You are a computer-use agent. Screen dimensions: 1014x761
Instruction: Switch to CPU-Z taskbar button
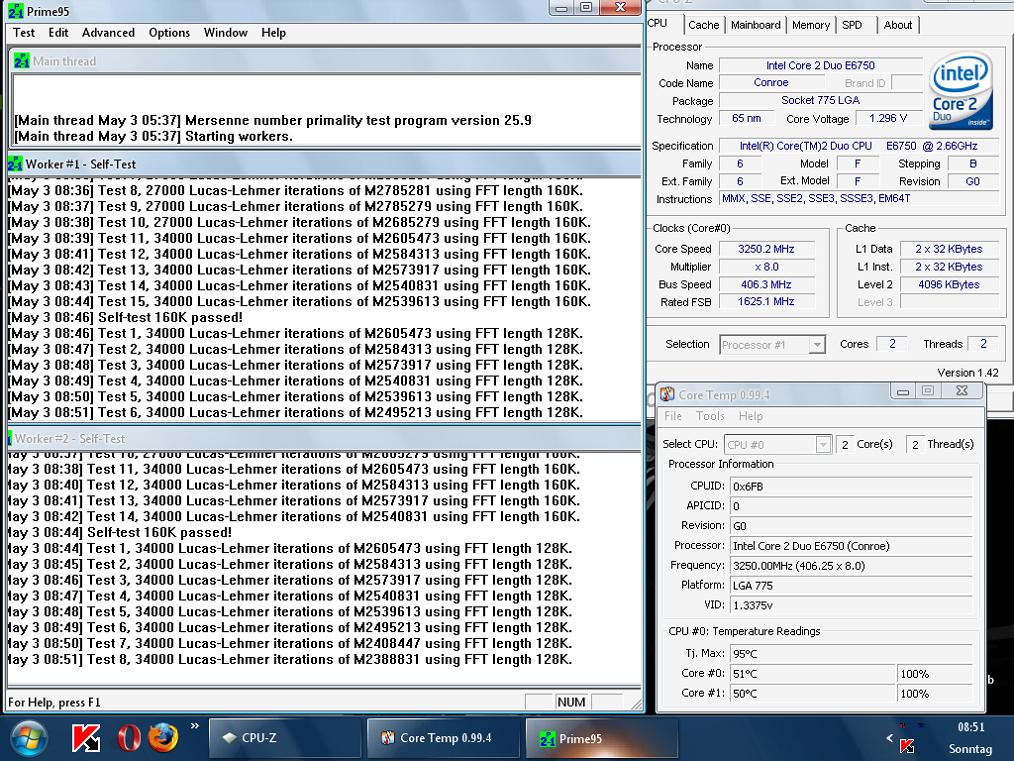(x=285, y=738)
